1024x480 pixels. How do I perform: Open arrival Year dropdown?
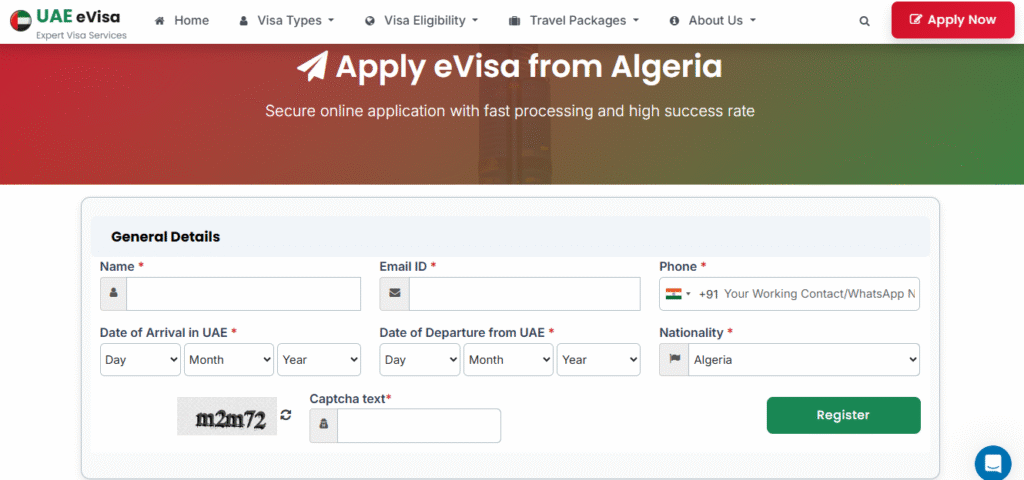point(319,360)
